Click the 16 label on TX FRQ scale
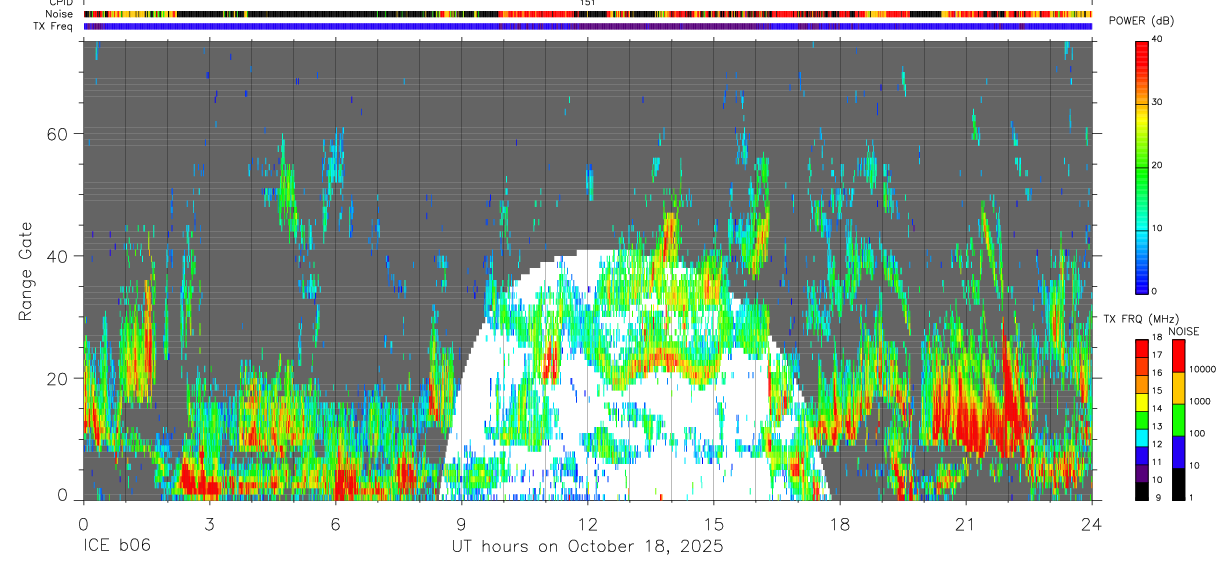Viewport: 1228px width, 567px height. 1158,373
